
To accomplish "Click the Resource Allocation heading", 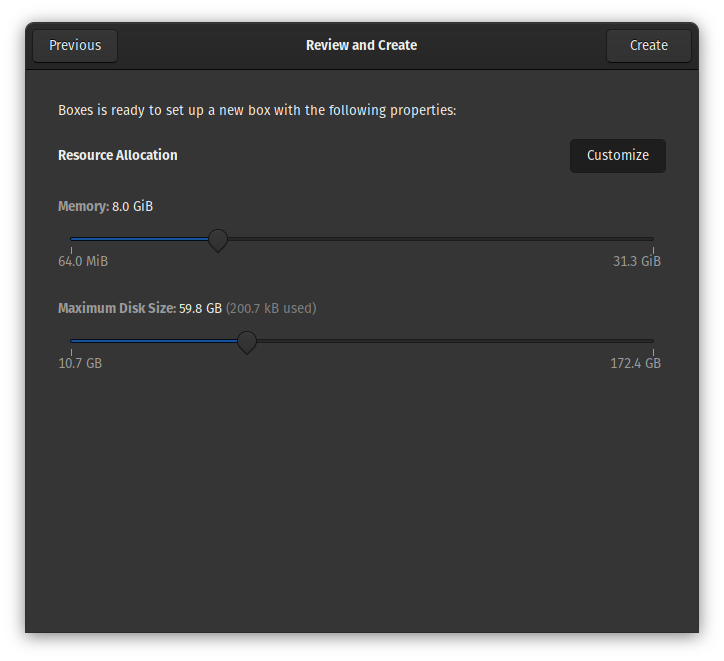I will coord(118,155).
